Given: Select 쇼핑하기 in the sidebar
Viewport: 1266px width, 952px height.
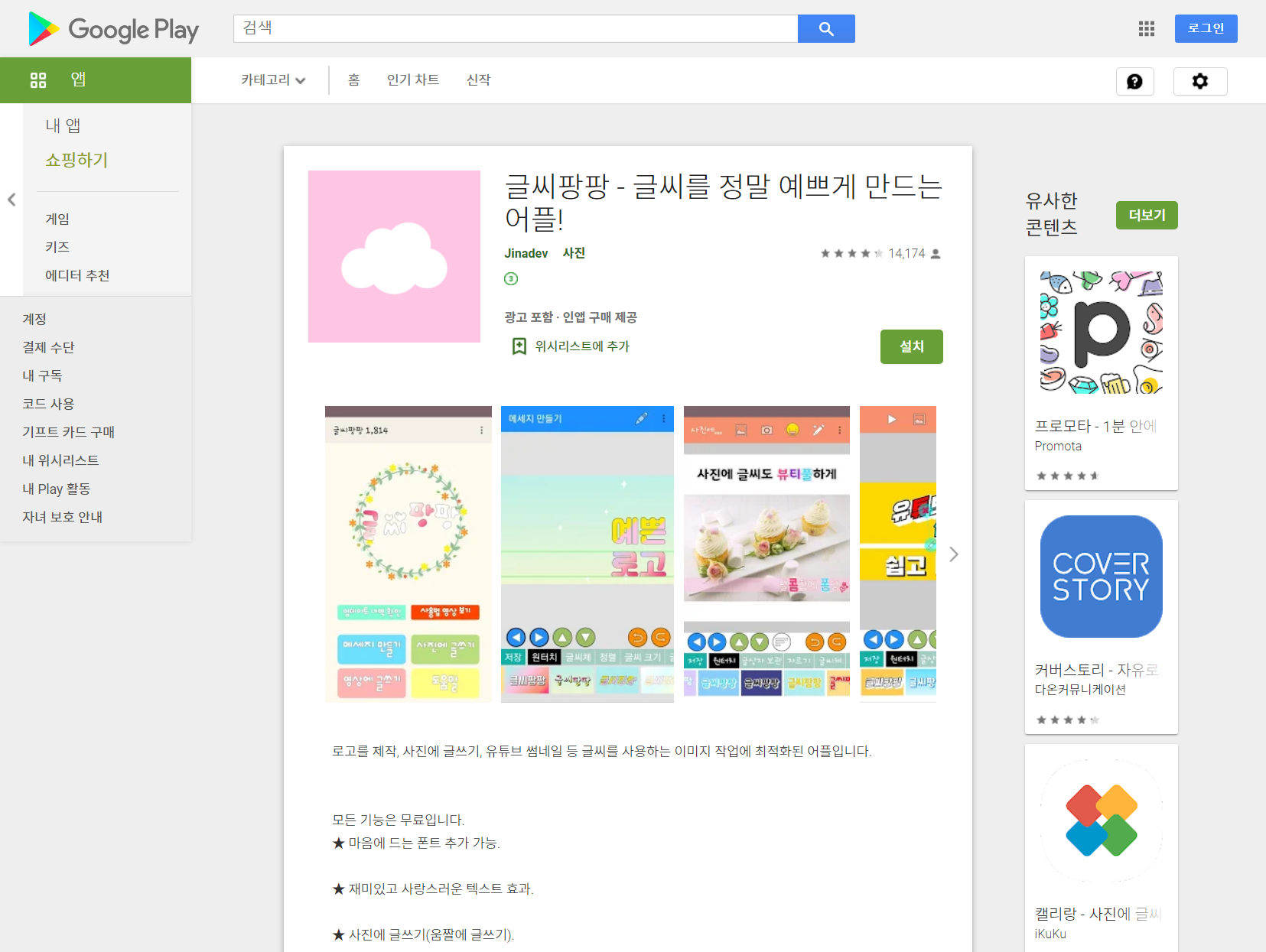Looking at the screenshot, I should tap(76, 160).
